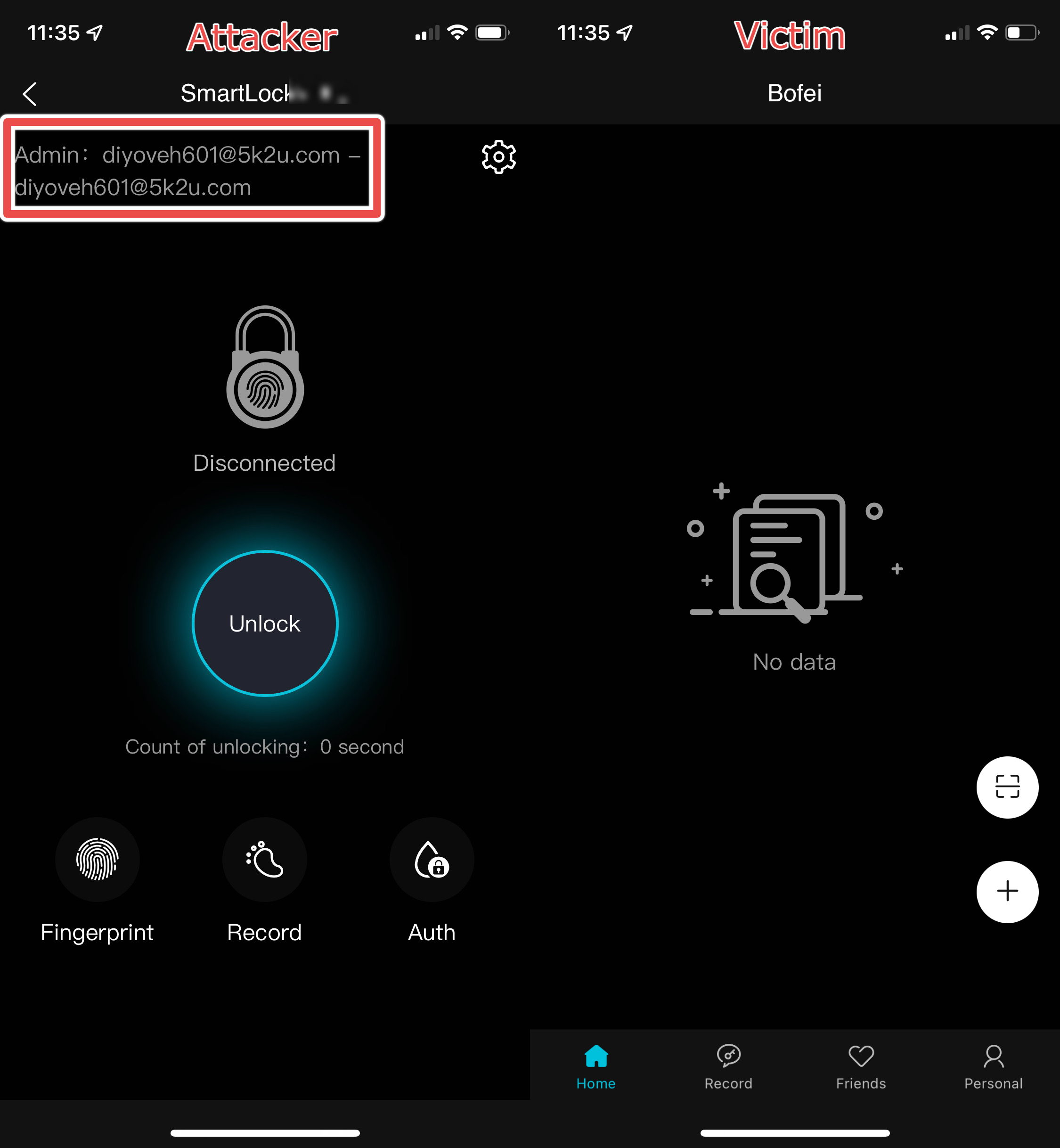The height and width of the screenshot is (1148, 1060).
Task: Tap the padlock fingerprint image
Action: tap(265, 367)
